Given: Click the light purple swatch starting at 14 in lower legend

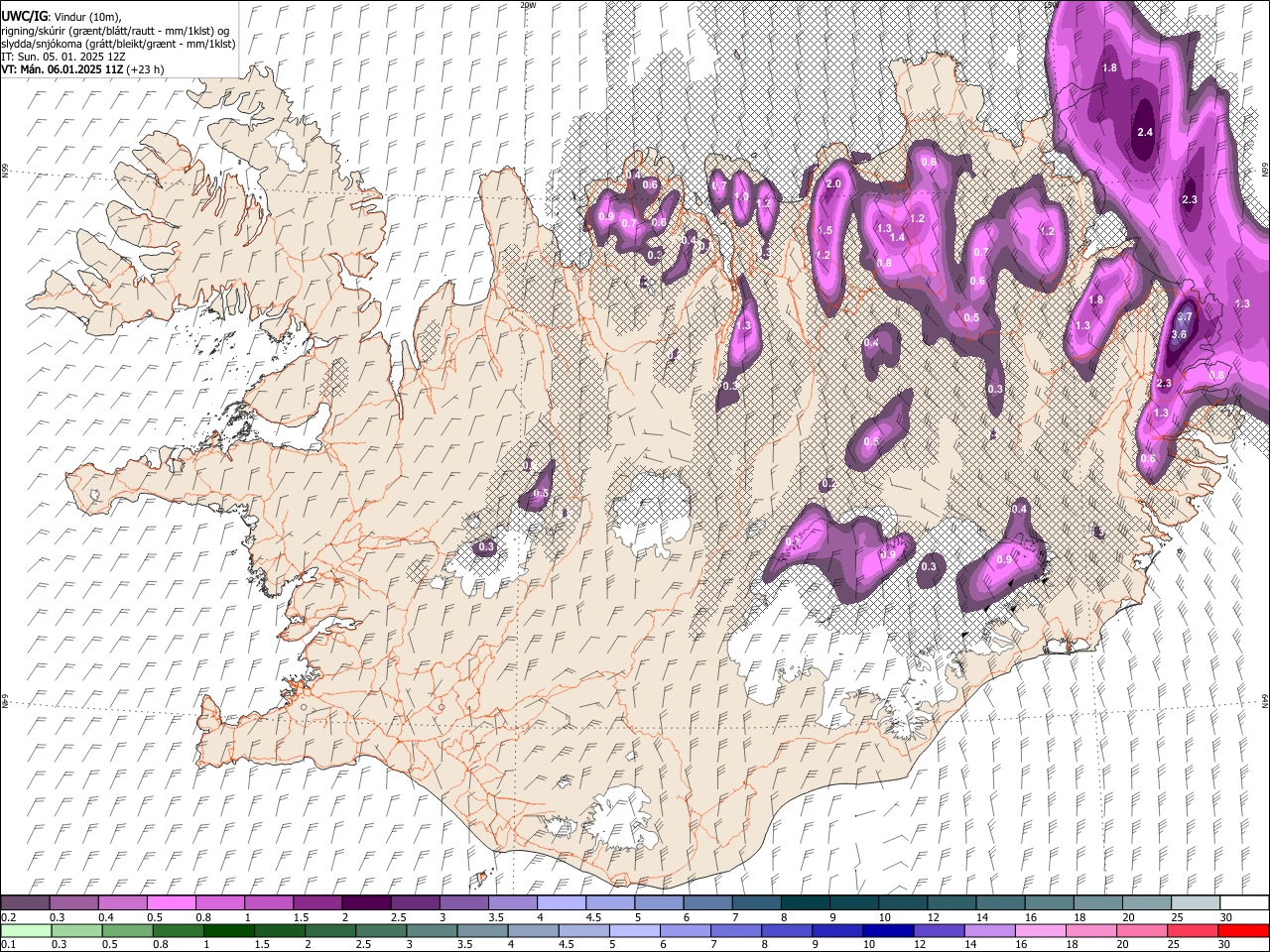Looking at the screenshot, I should pyautogui.click(x=990, y=931).
